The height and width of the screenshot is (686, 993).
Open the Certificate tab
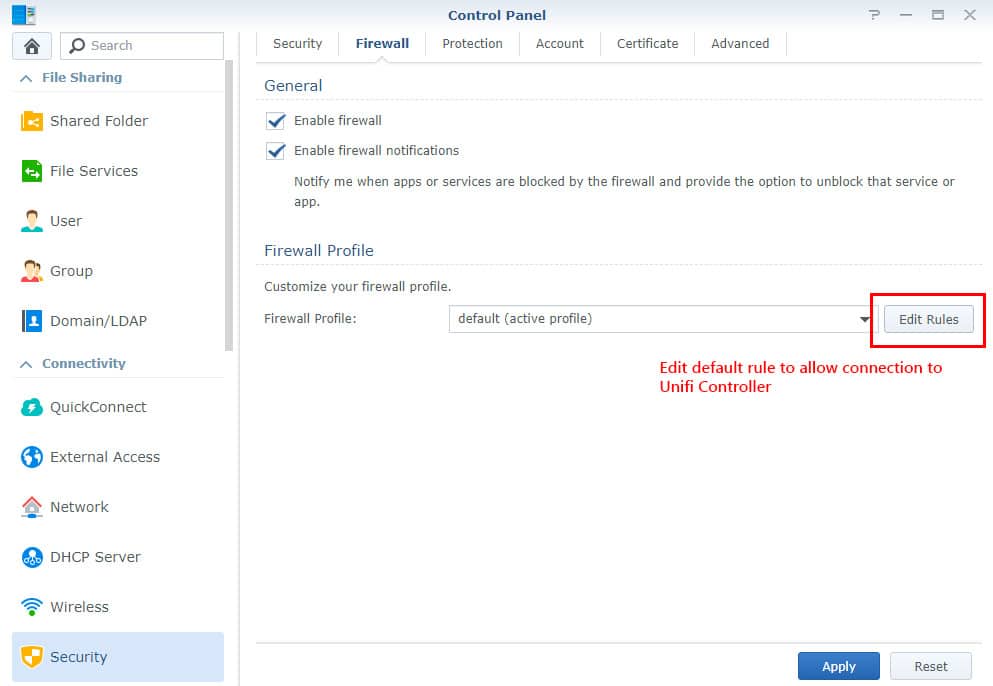coord(647,44)
